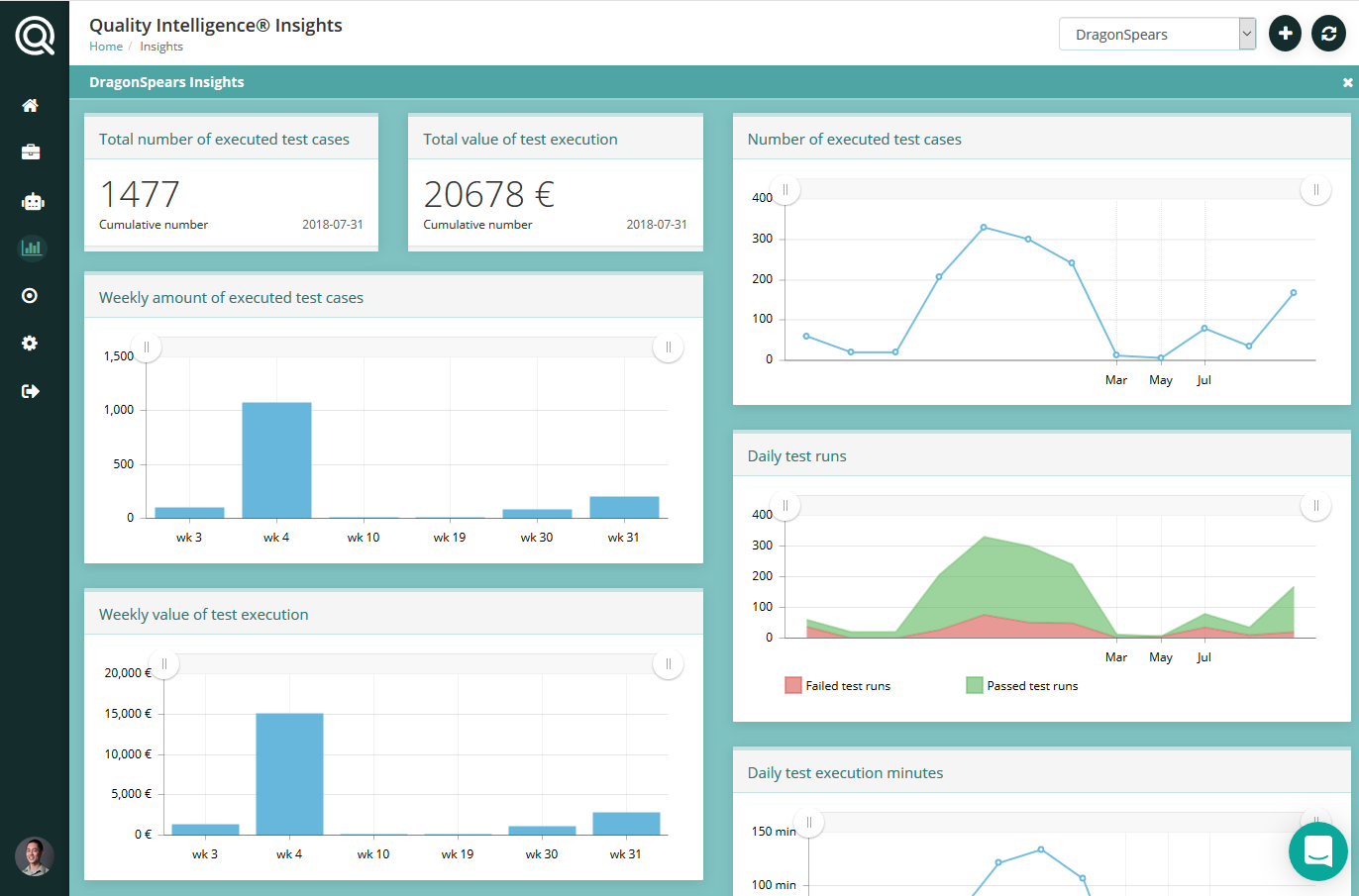Click the 1477 cumulative test cases value

pyautogui.click(x=140, y=194)
